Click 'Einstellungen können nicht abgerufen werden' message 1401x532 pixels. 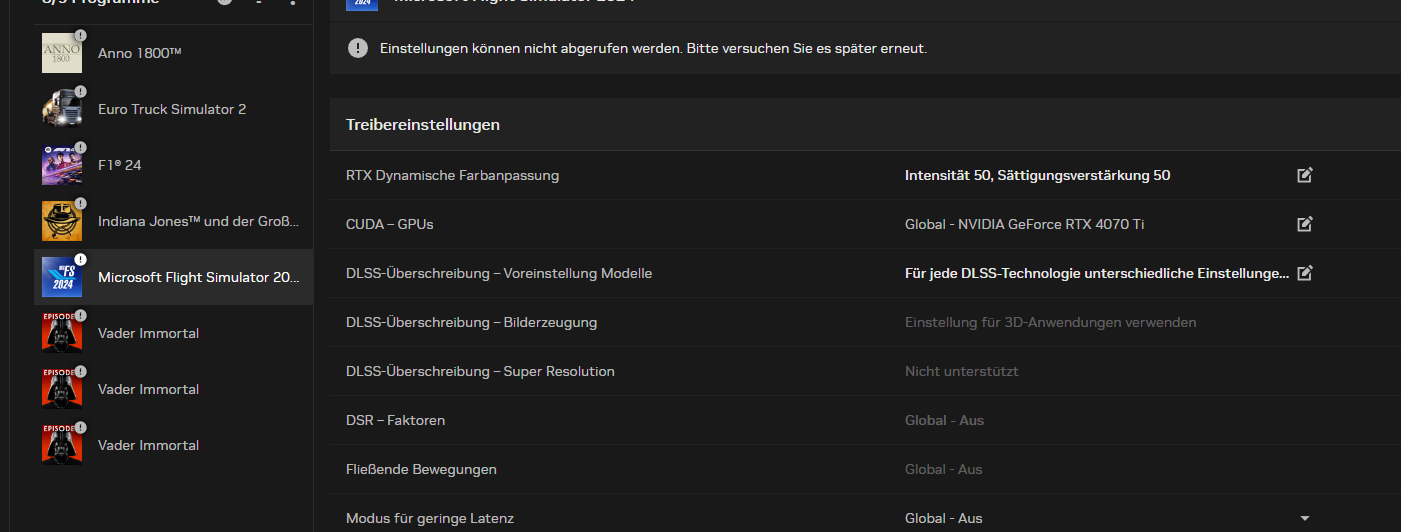click(653, 48)
